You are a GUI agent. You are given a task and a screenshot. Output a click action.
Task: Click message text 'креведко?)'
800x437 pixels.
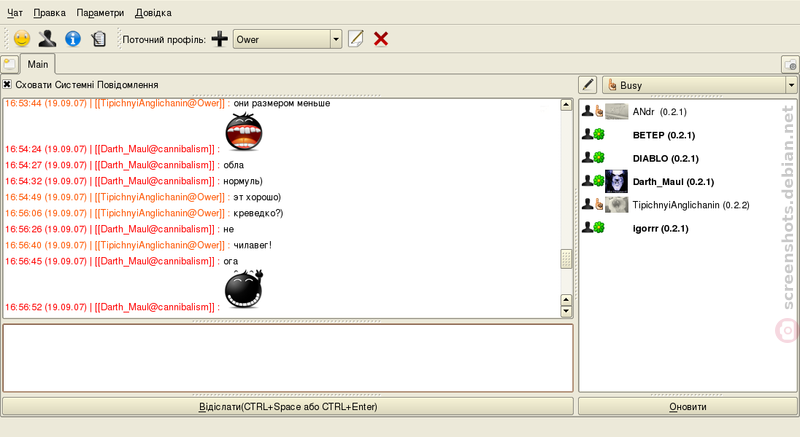(x=258, y=213)
